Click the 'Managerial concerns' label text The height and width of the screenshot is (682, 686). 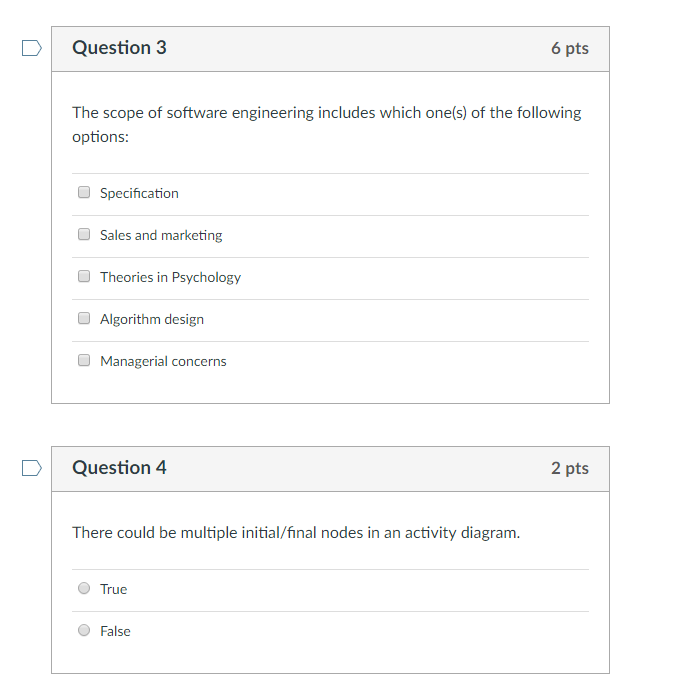[x=163, y=361]
